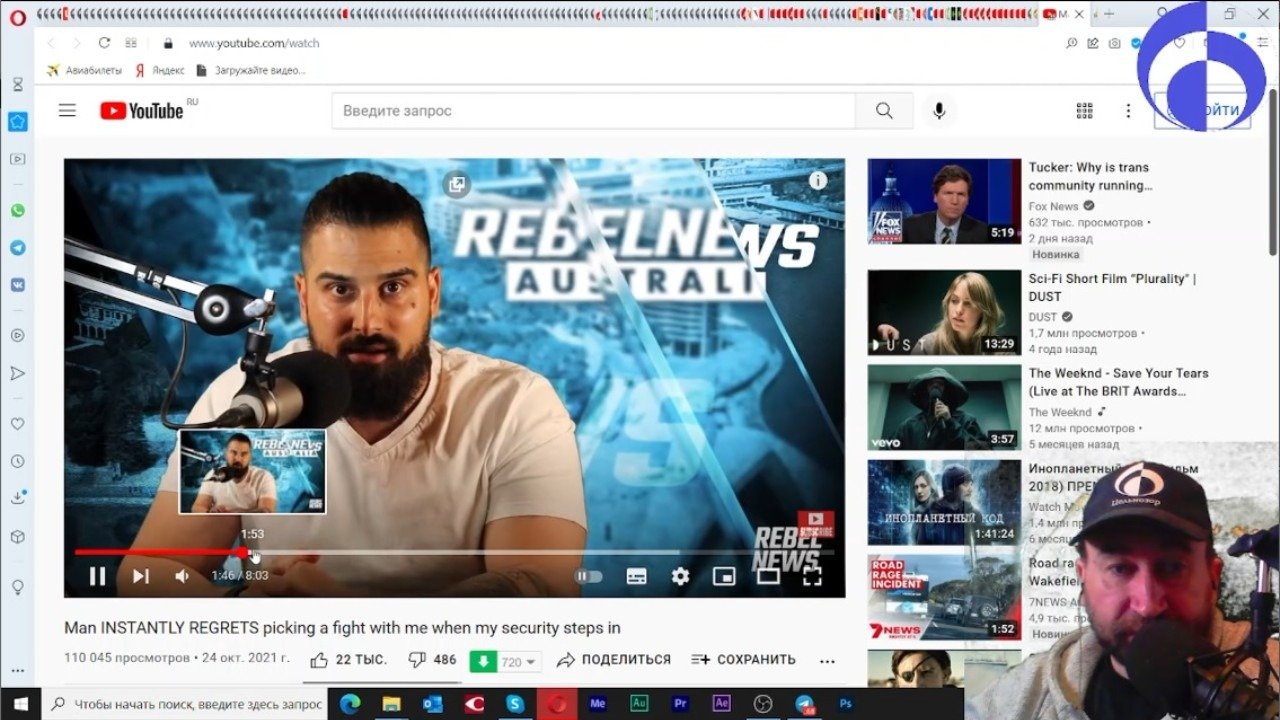Go to the YouTube home logo
1280x720 pixels.
(x=142, y=111)
